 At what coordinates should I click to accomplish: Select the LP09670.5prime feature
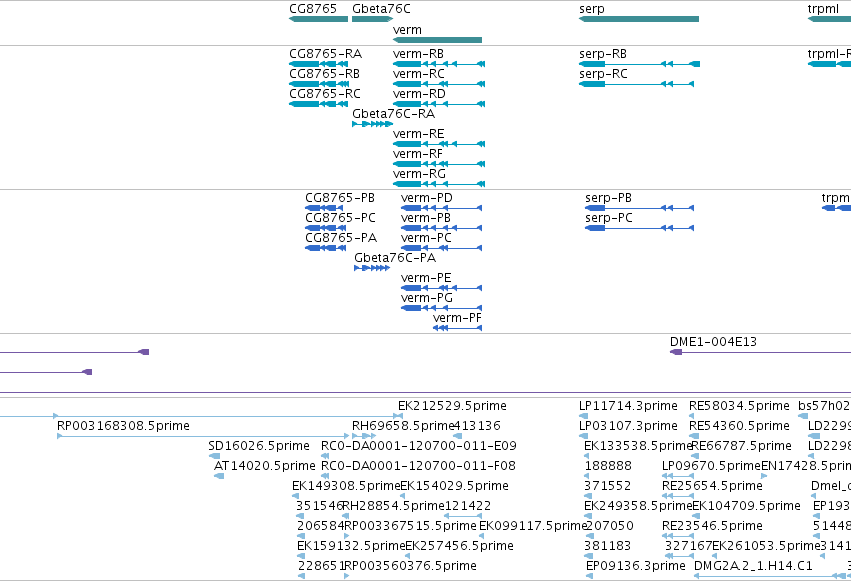pos(678,476)
